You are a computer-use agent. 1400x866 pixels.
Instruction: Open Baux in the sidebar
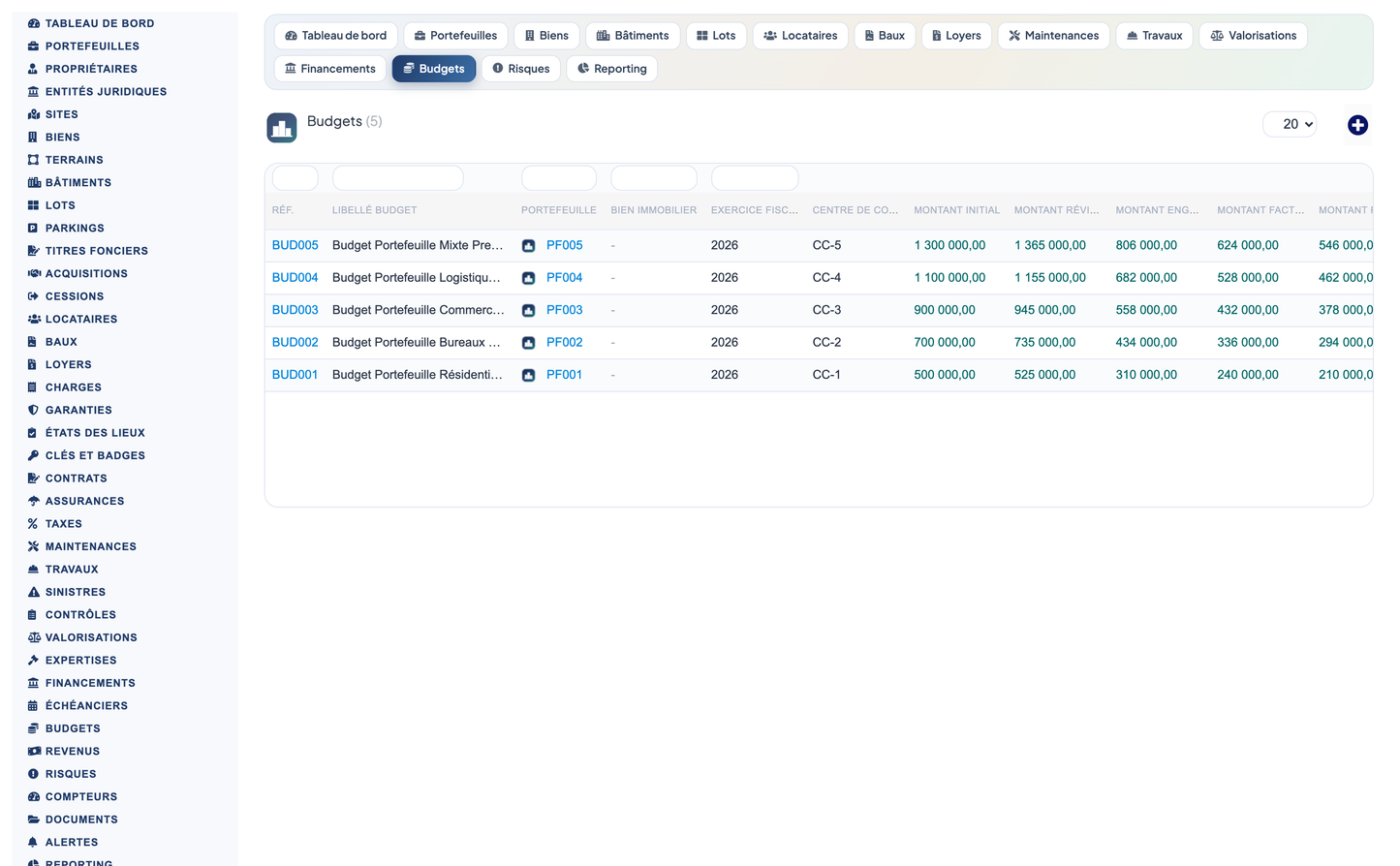tap(61, 342)
